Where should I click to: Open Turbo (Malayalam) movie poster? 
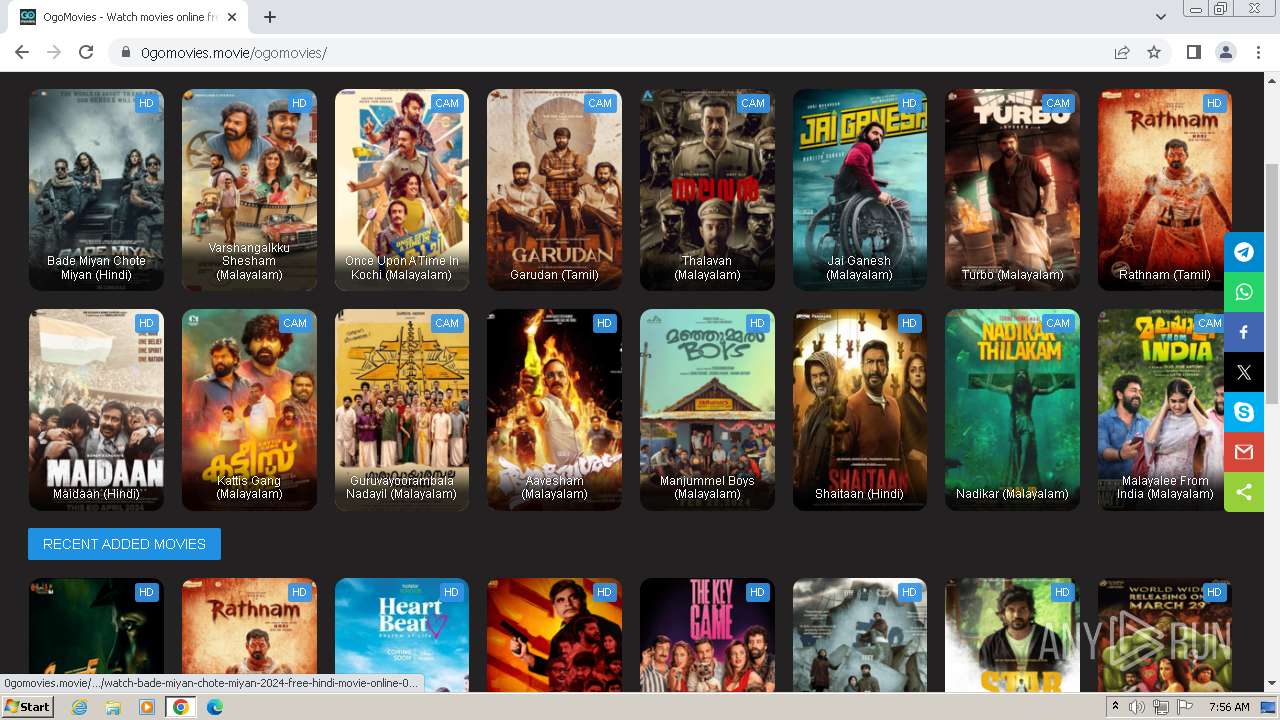click(x=1012, y=190)
